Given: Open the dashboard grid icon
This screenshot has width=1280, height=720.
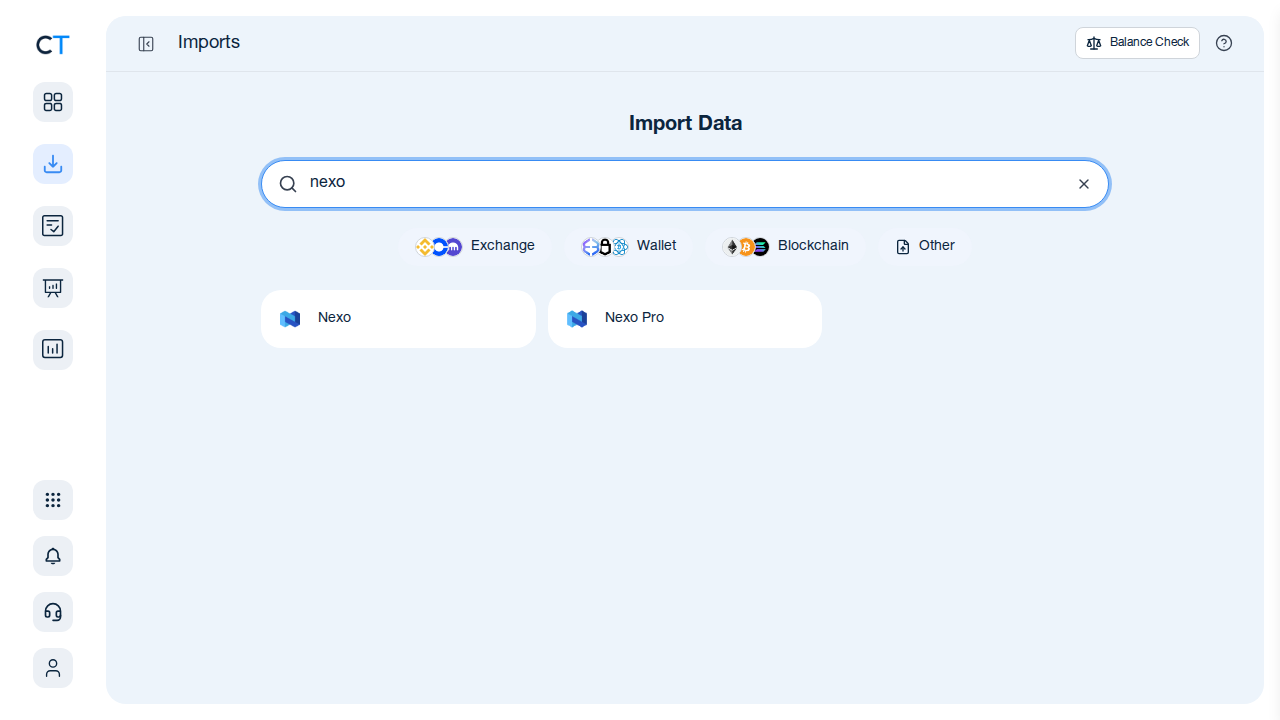Looking at the screenshot, I should tap(53, 102).
